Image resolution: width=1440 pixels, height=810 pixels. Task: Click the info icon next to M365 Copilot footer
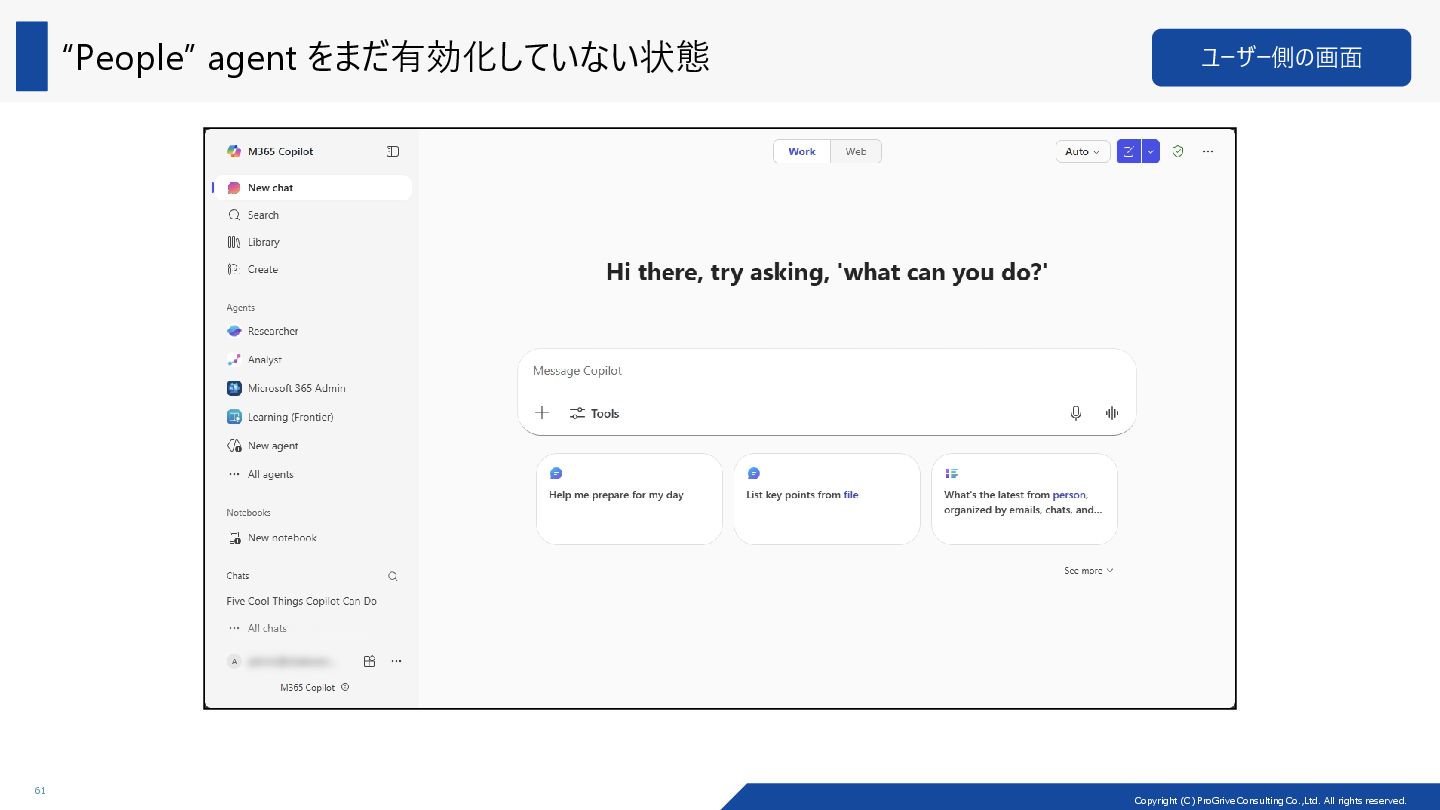[345, 687]
